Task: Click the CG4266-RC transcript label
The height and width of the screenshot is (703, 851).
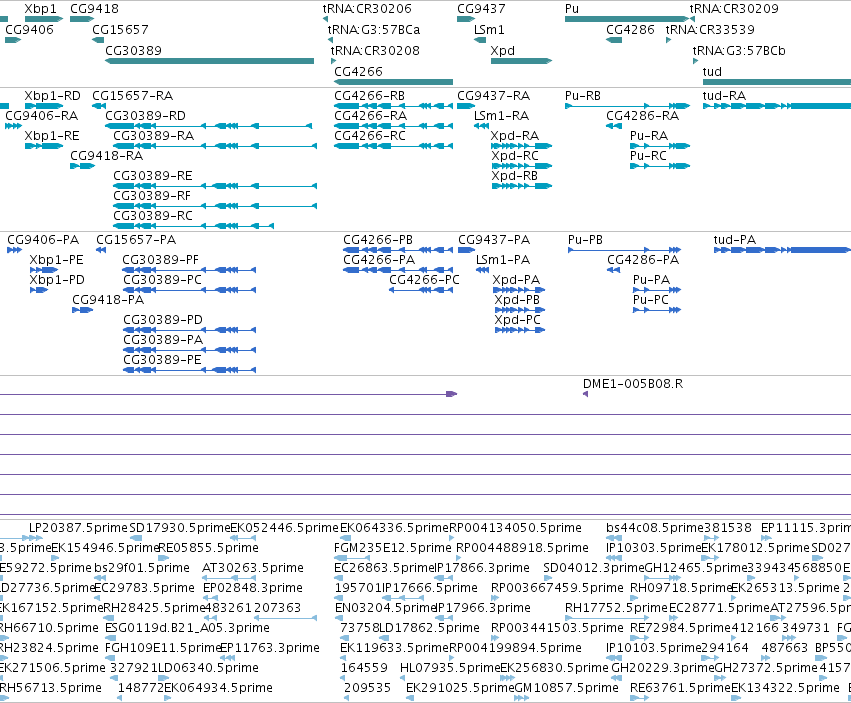Action: point(370,136)
